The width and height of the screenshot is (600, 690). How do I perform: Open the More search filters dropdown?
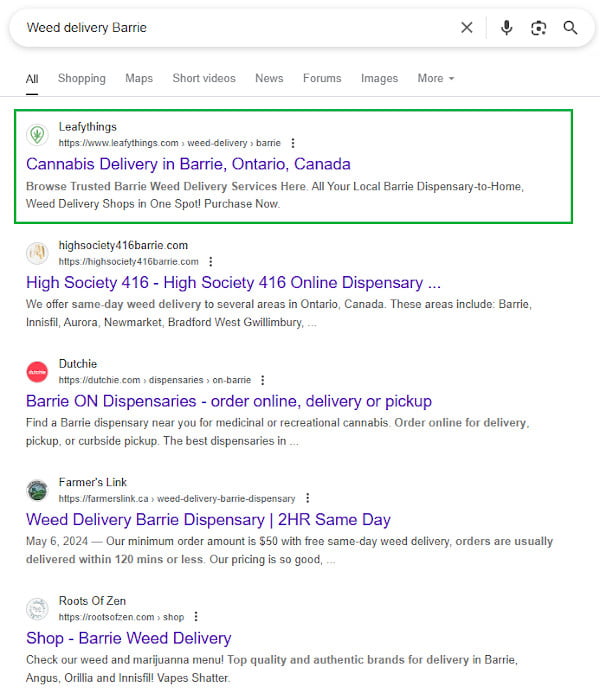[x=436, y=78]
